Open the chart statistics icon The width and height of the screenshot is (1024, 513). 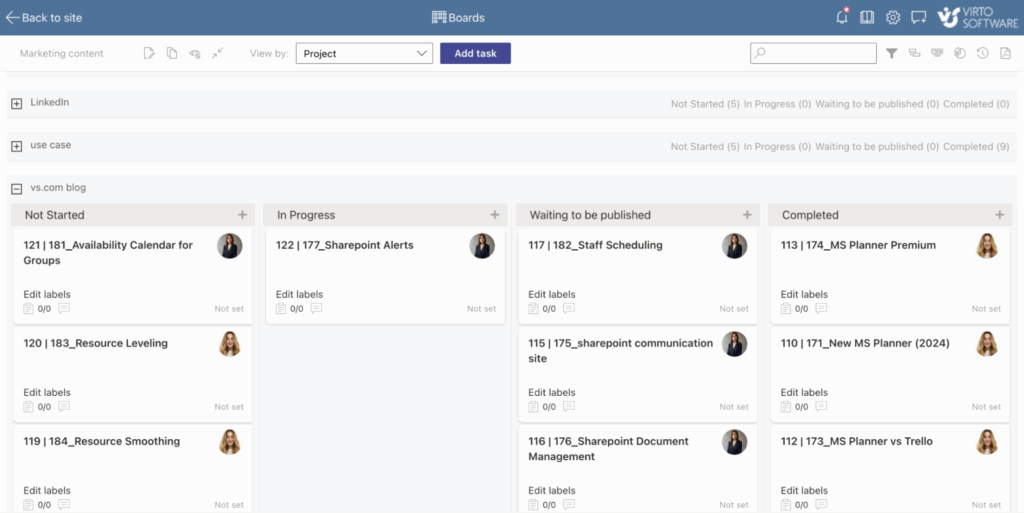[x=960, y=54]
